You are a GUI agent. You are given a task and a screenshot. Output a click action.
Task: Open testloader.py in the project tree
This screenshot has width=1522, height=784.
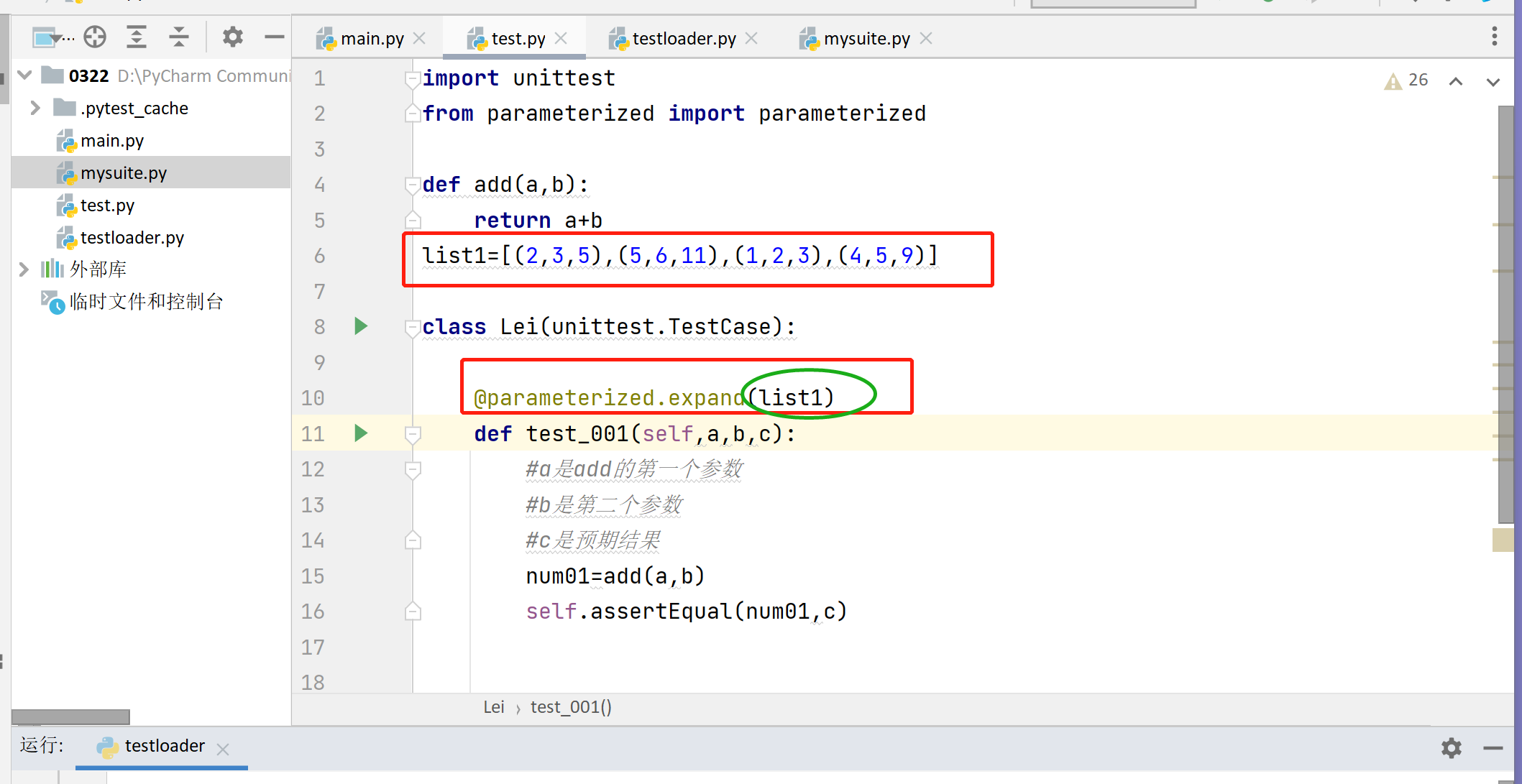tap(132, 238)
